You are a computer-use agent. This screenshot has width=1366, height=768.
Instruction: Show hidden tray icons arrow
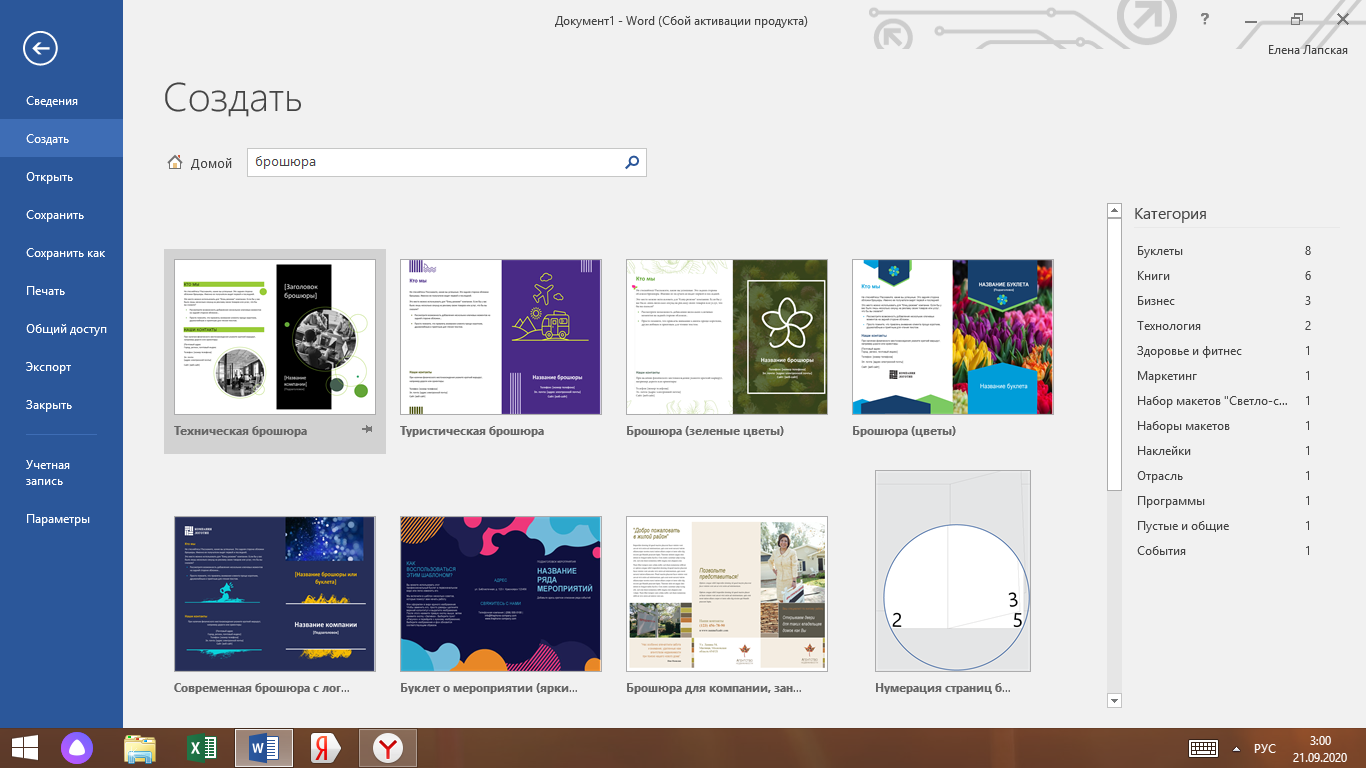click(x=1237, y=749)
